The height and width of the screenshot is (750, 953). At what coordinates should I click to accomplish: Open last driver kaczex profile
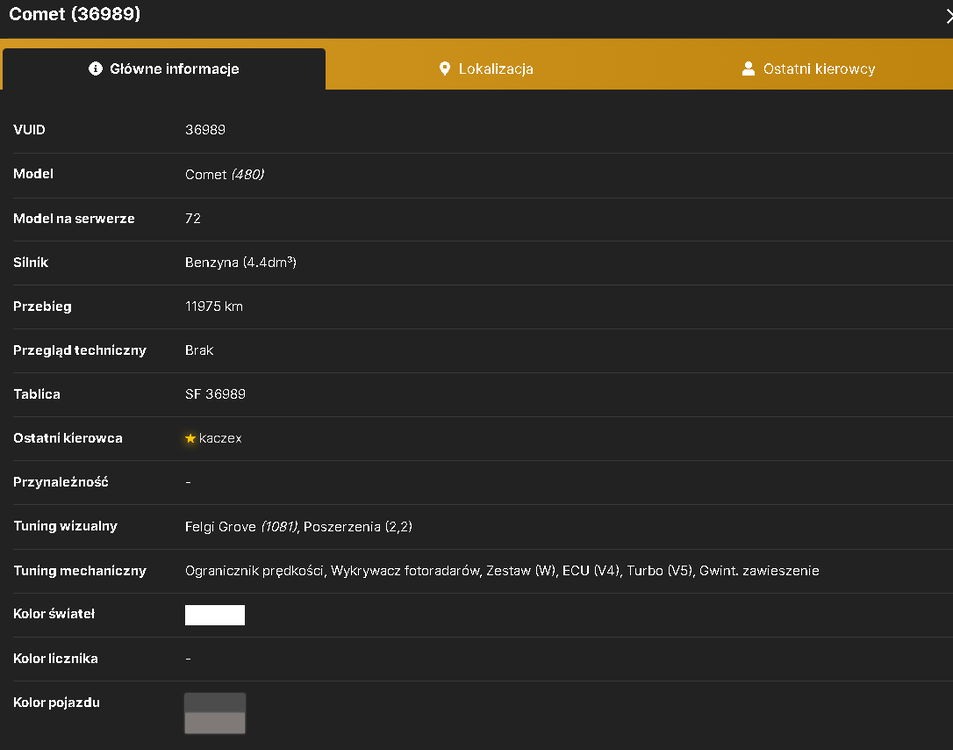coord(220,438)
